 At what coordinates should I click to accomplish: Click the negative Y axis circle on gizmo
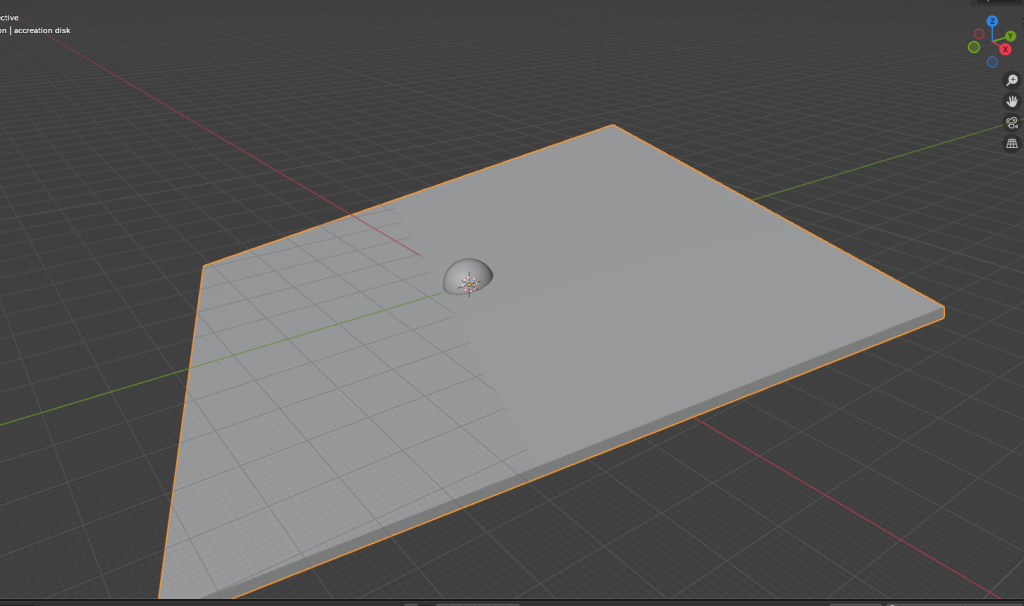click(974, 47)
